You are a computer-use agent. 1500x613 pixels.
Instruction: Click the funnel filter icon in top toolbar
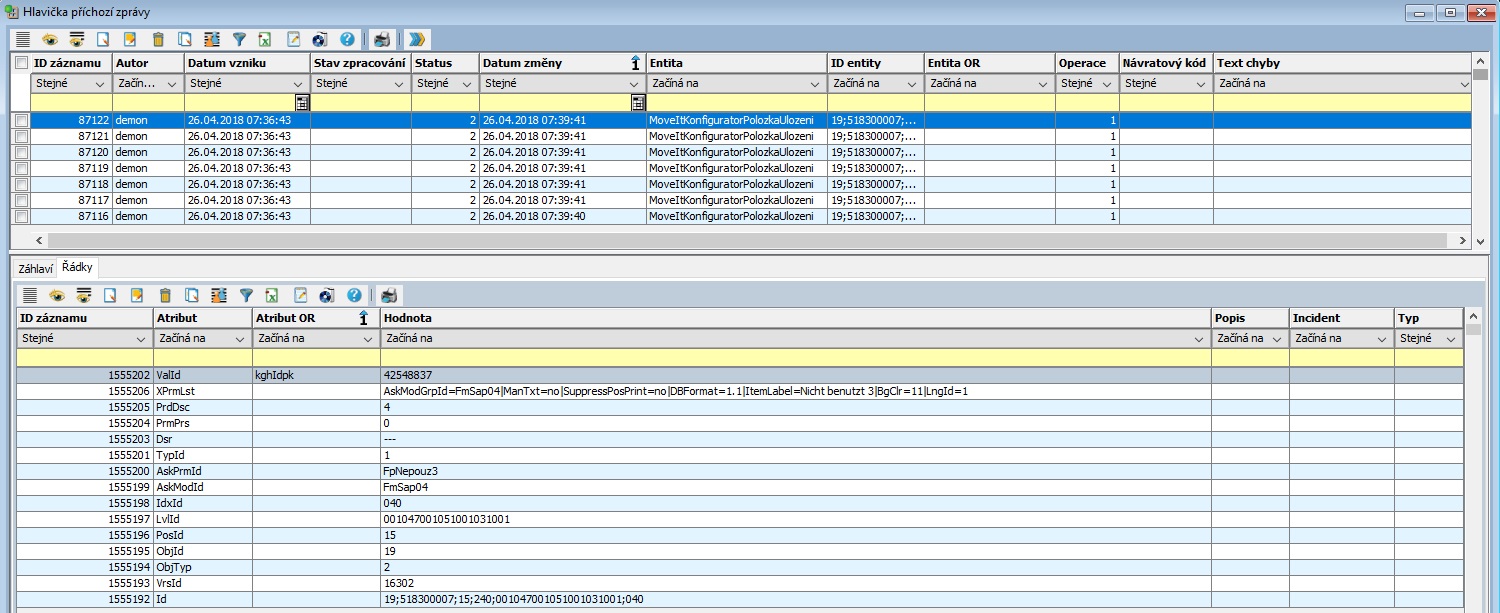pyautogui.click(x=239, y=40)
